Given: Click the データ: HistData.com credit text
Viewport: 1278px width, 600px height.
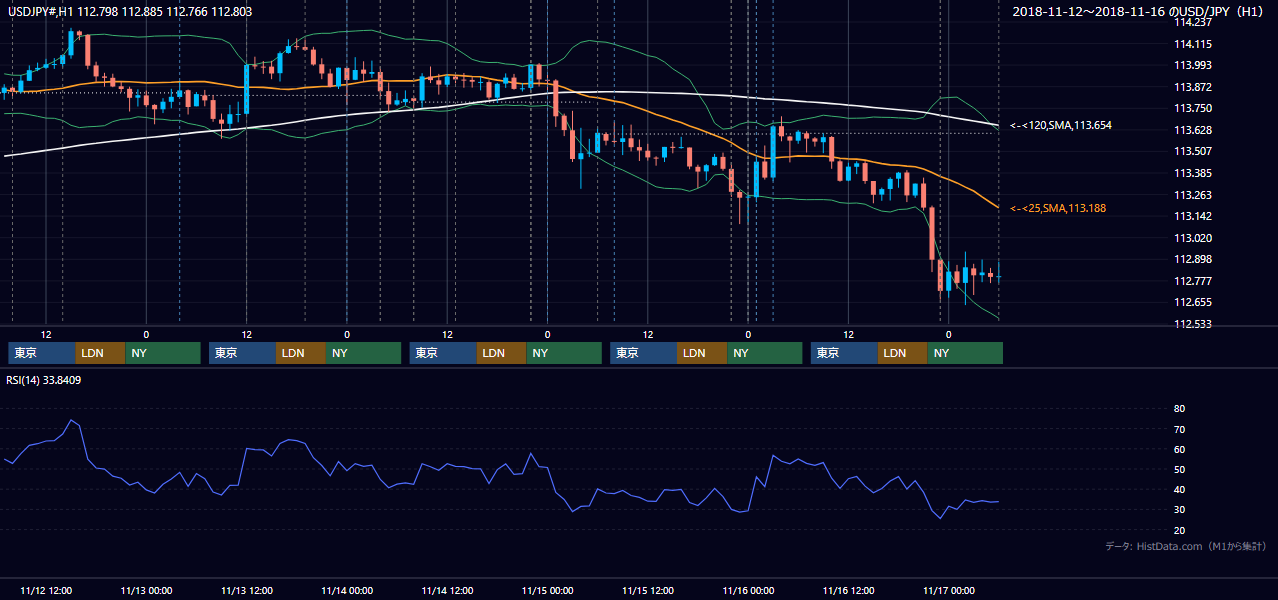Looking at the screenshot, I should (x=1186, y=546).
